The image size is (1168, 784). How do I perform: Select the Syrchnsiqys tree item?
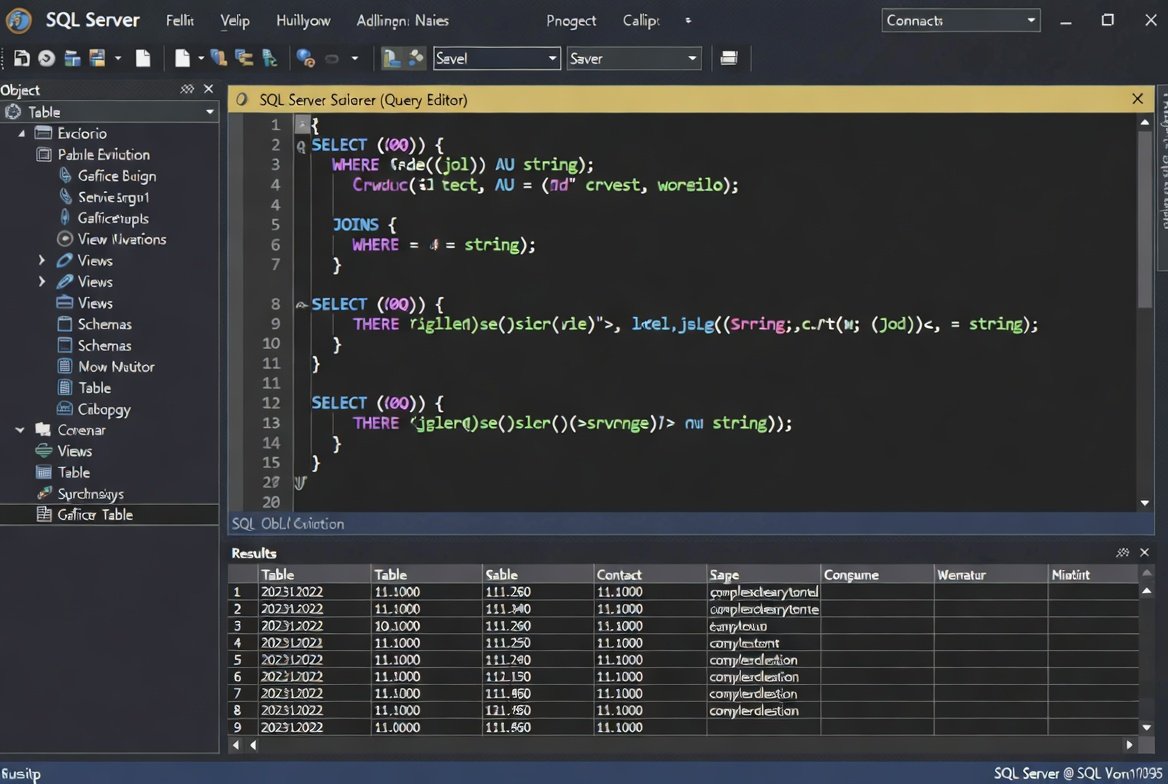(x=91, y=493)
